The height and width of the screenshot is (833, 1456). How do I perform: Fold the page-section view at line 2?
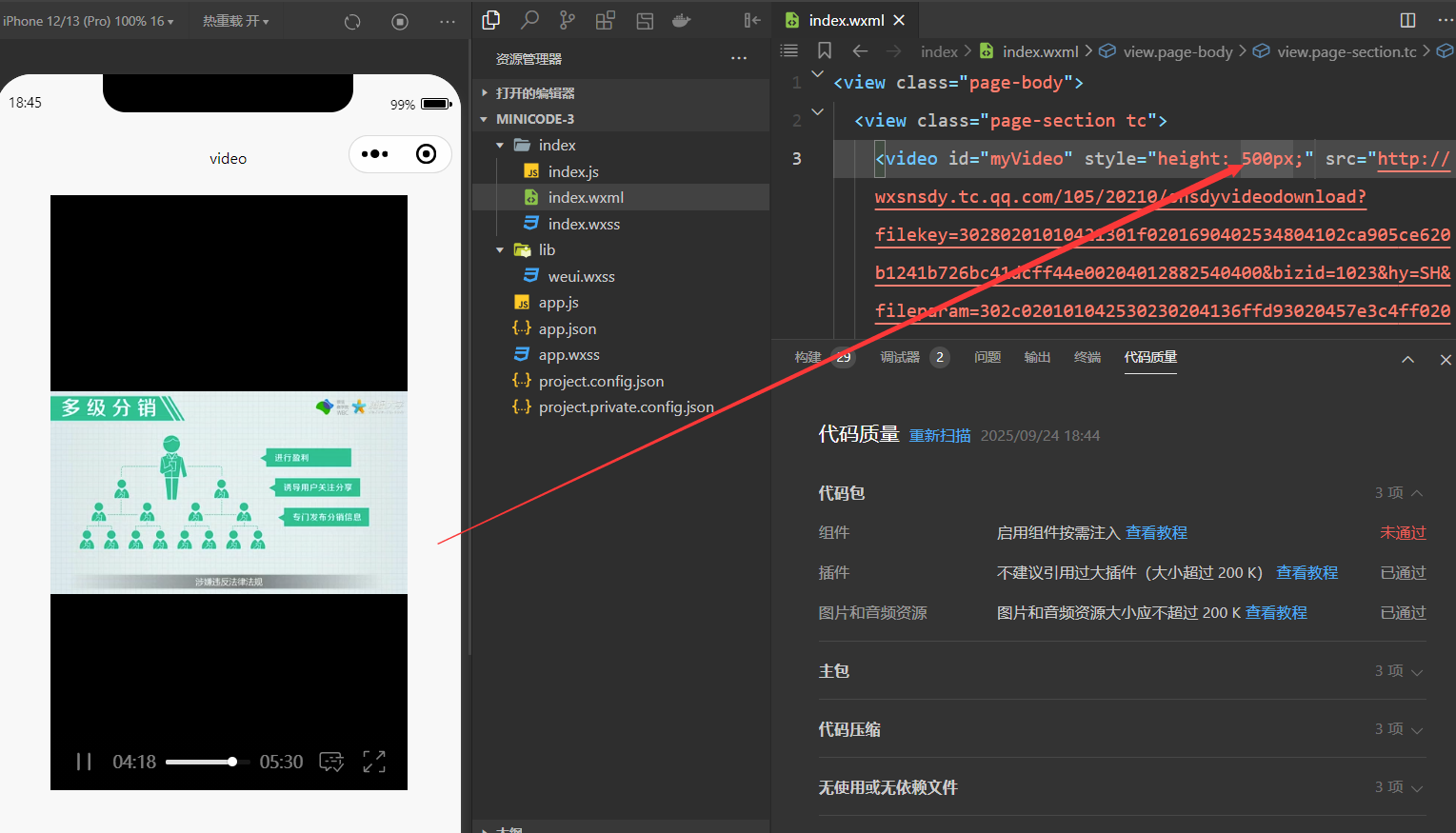[x=817, y=111]
